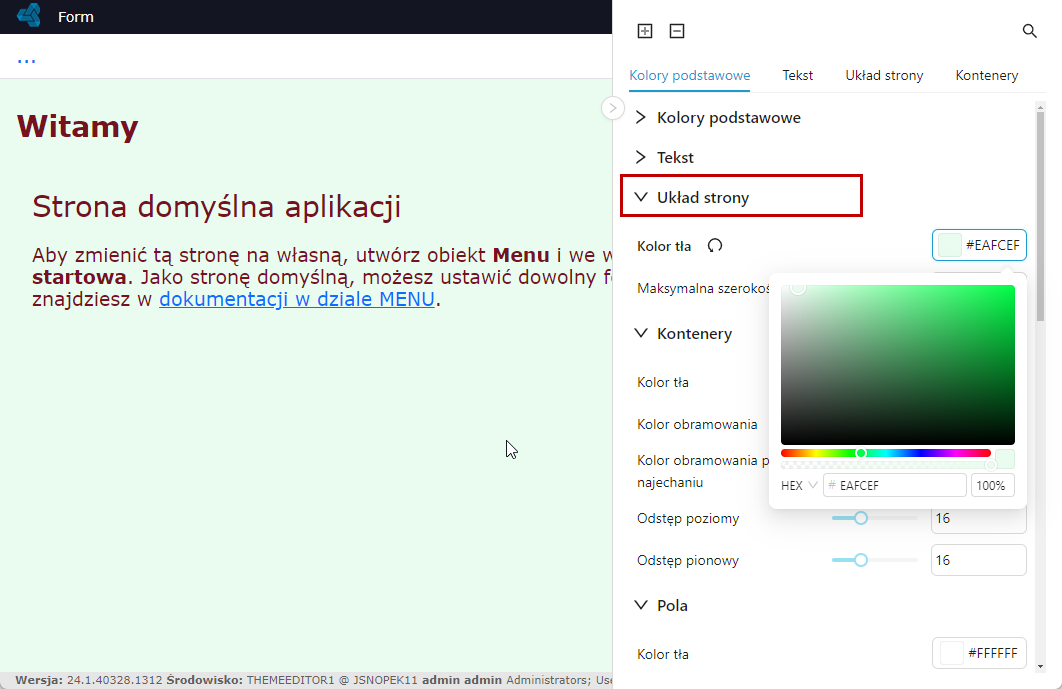This screenshot has height=689, width=1062.
Task: Switch to the Tekst tab
Action: [797, 75]
